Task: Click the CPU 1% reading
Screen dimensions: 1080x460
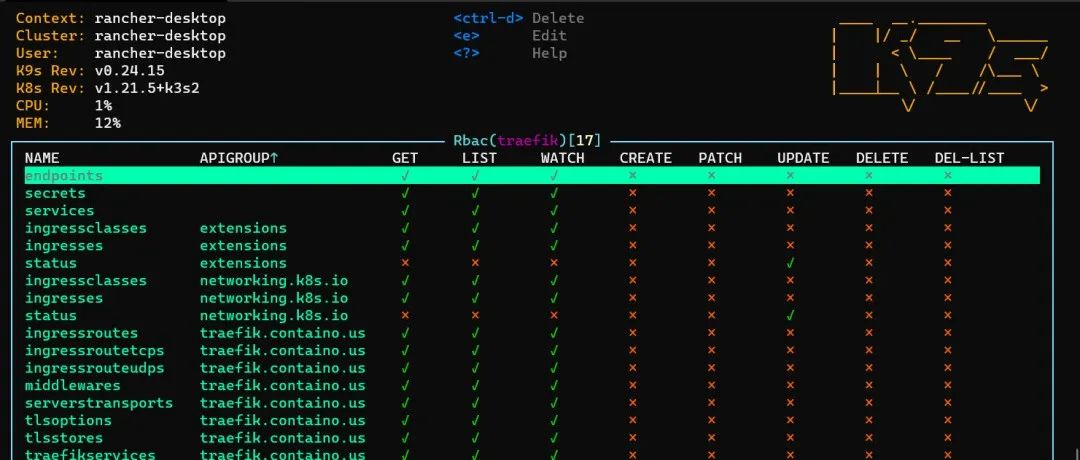Action: [103, 105]
